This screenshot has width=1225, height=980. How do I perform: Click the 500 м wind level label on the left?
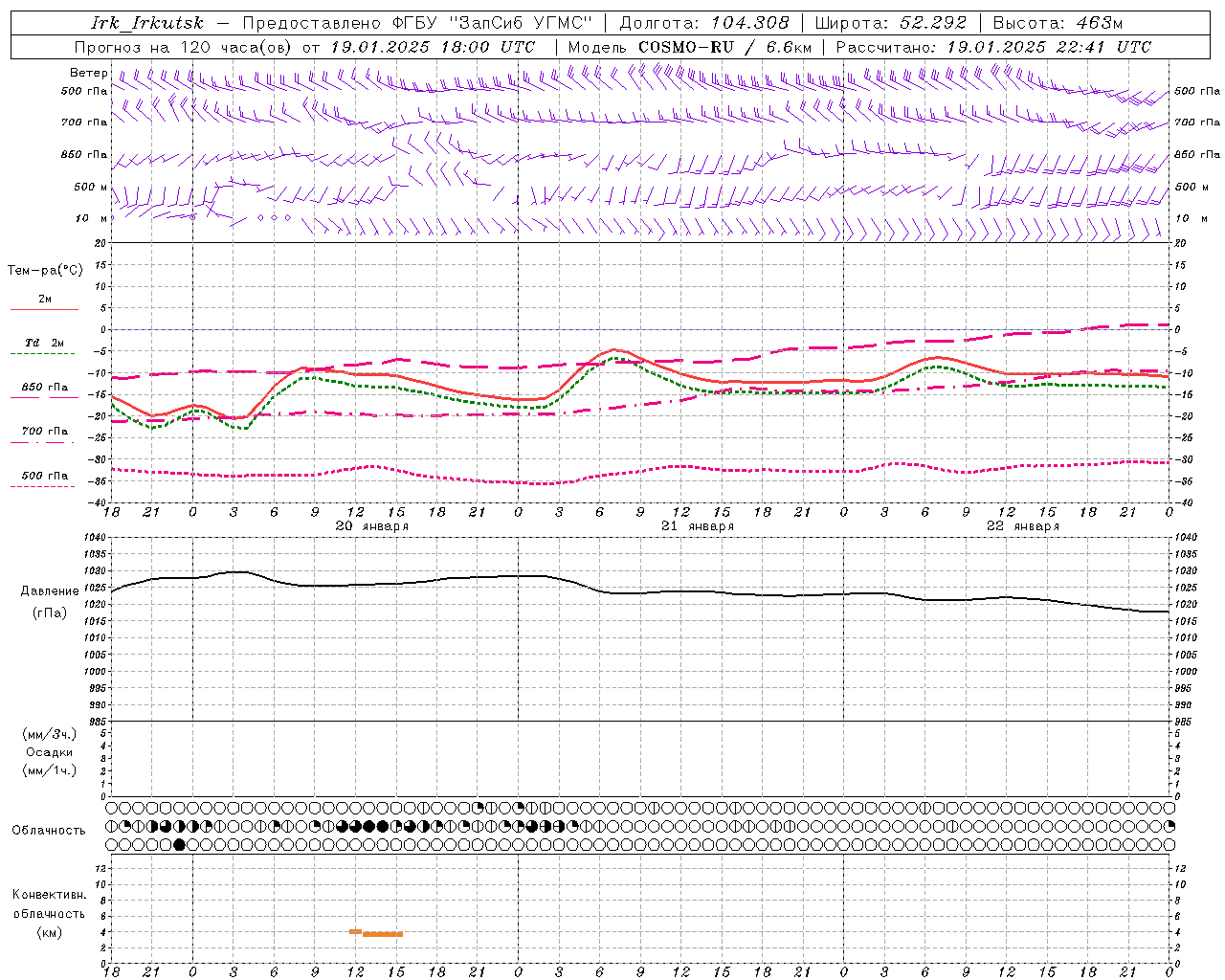pyautogui.click(x=92, y=187)
